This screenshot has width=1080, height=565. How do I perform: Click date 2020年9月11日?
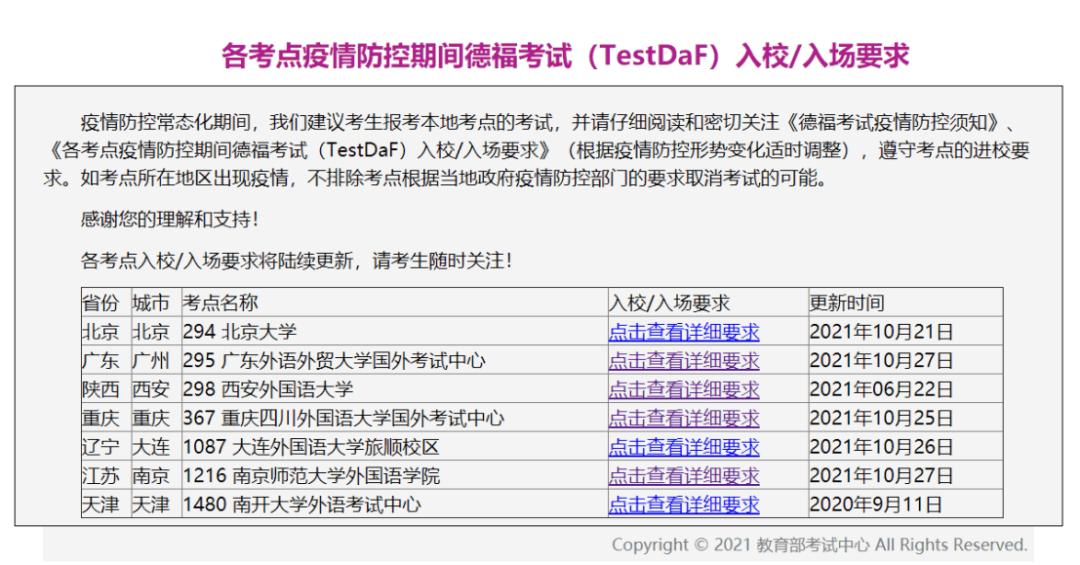(x=875, y=505)
